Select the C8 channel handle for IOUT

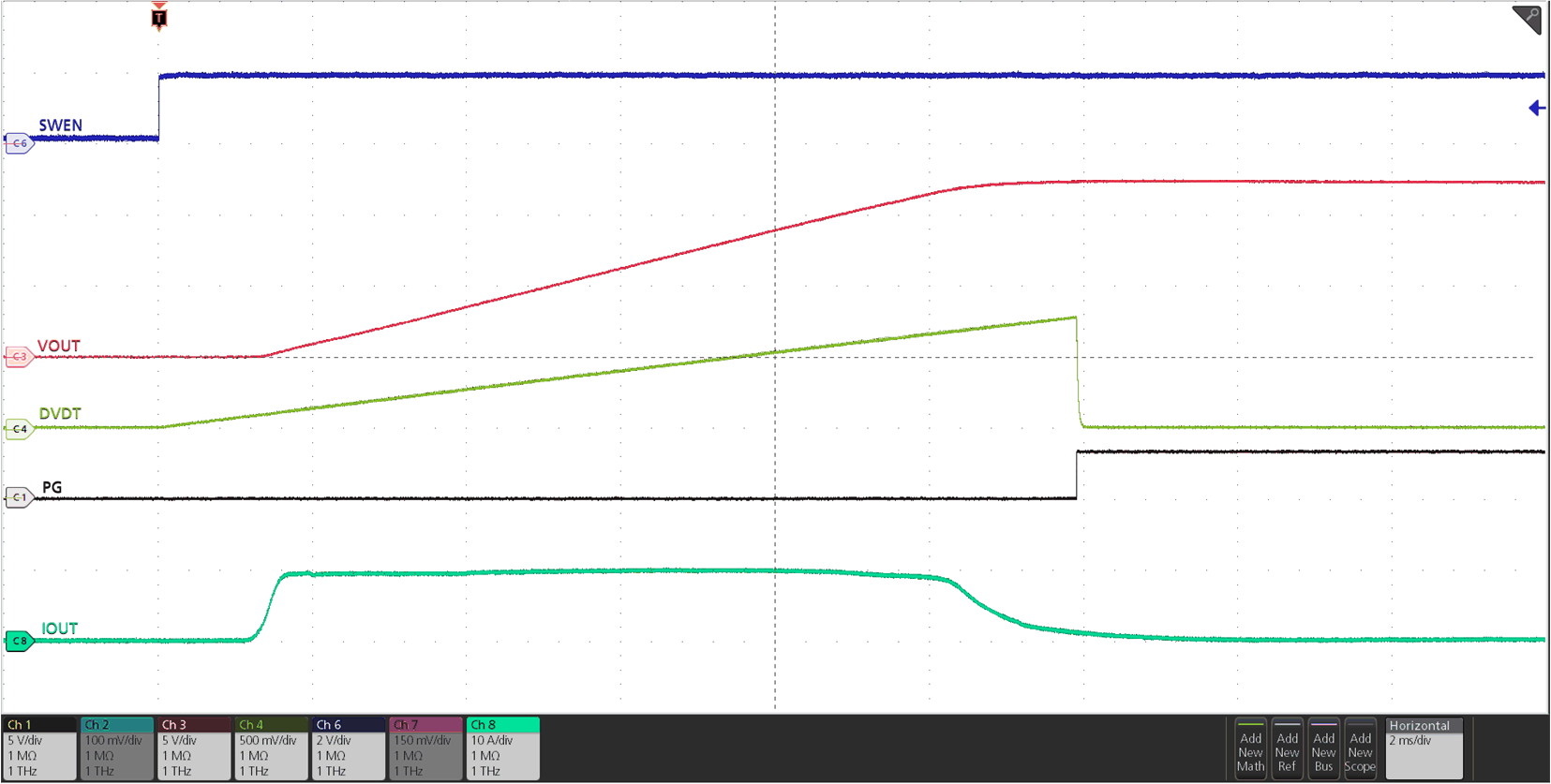(x=19, y=641)
